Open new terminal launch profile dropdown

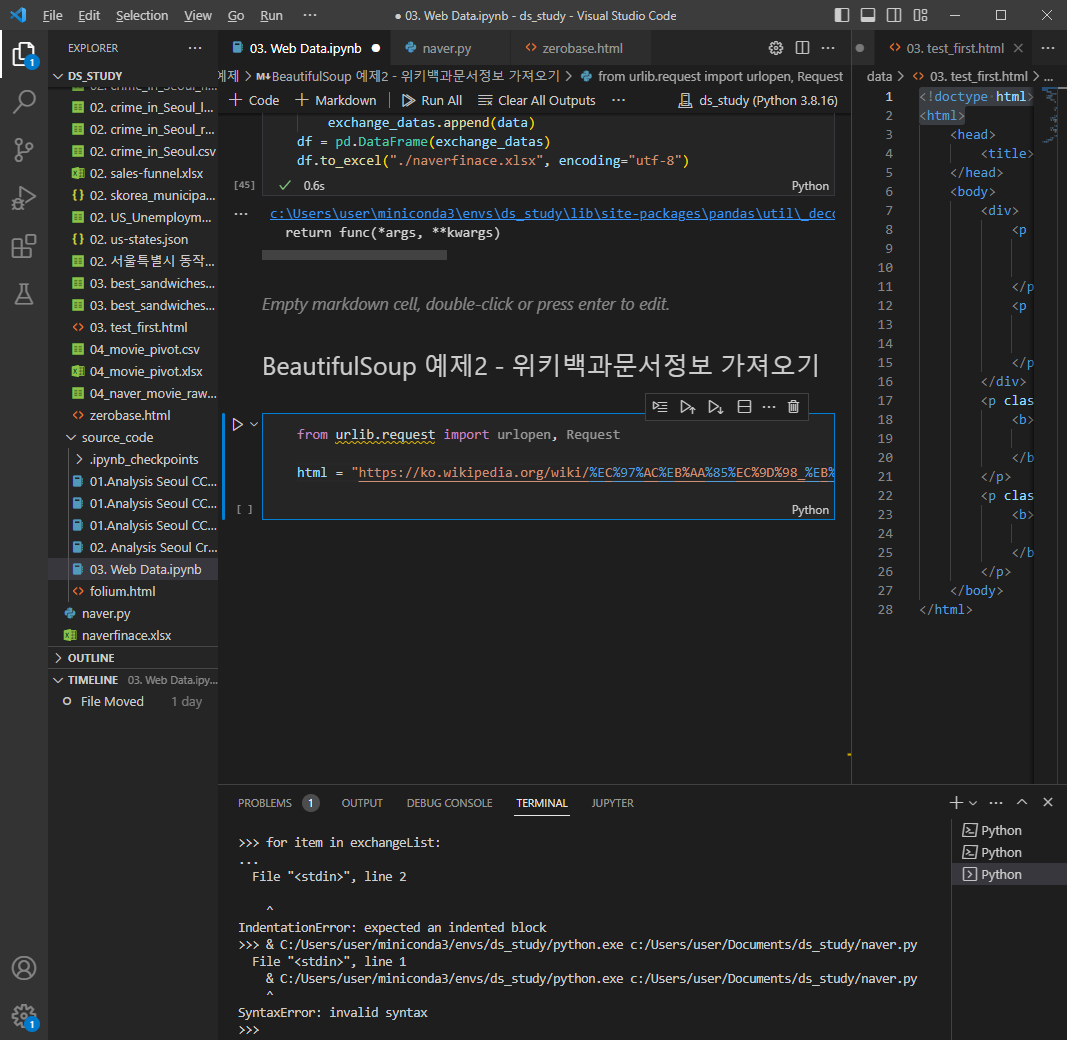point(973,803)
